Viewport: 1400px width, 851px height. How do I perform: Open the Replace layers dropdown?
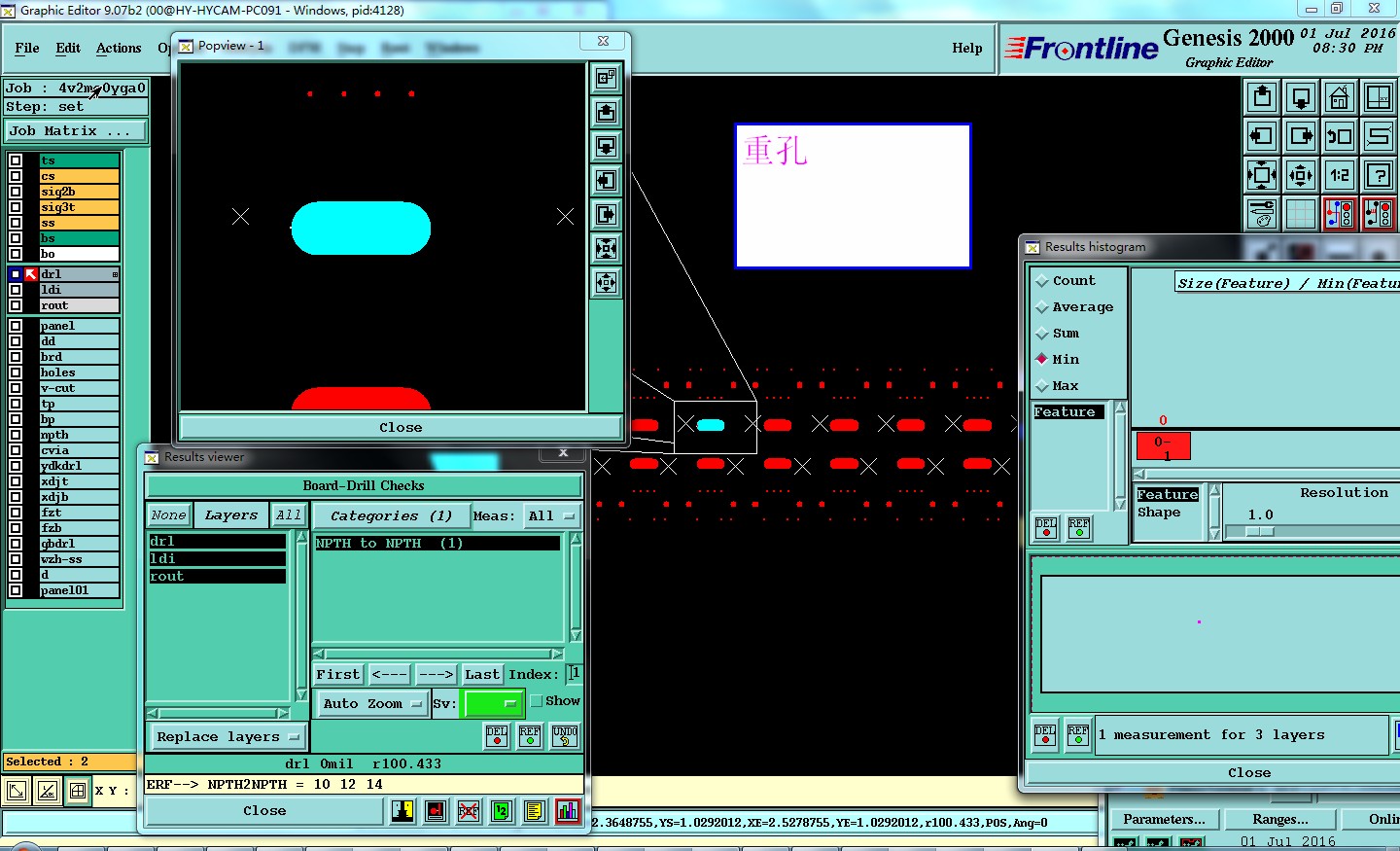[x=227, y=736]
